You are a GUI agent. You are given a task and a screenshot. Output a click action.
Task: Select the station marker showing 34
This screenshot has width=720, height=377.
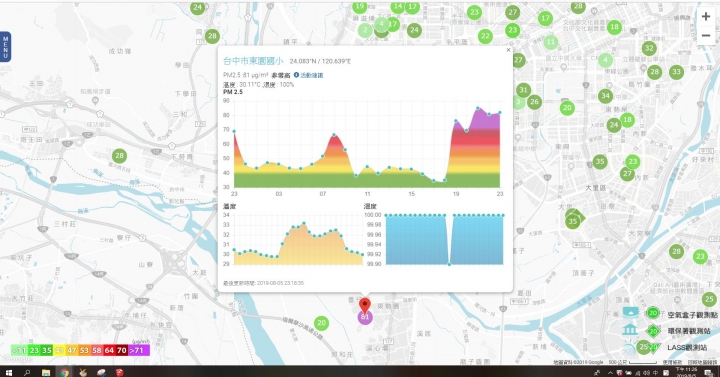605,96
